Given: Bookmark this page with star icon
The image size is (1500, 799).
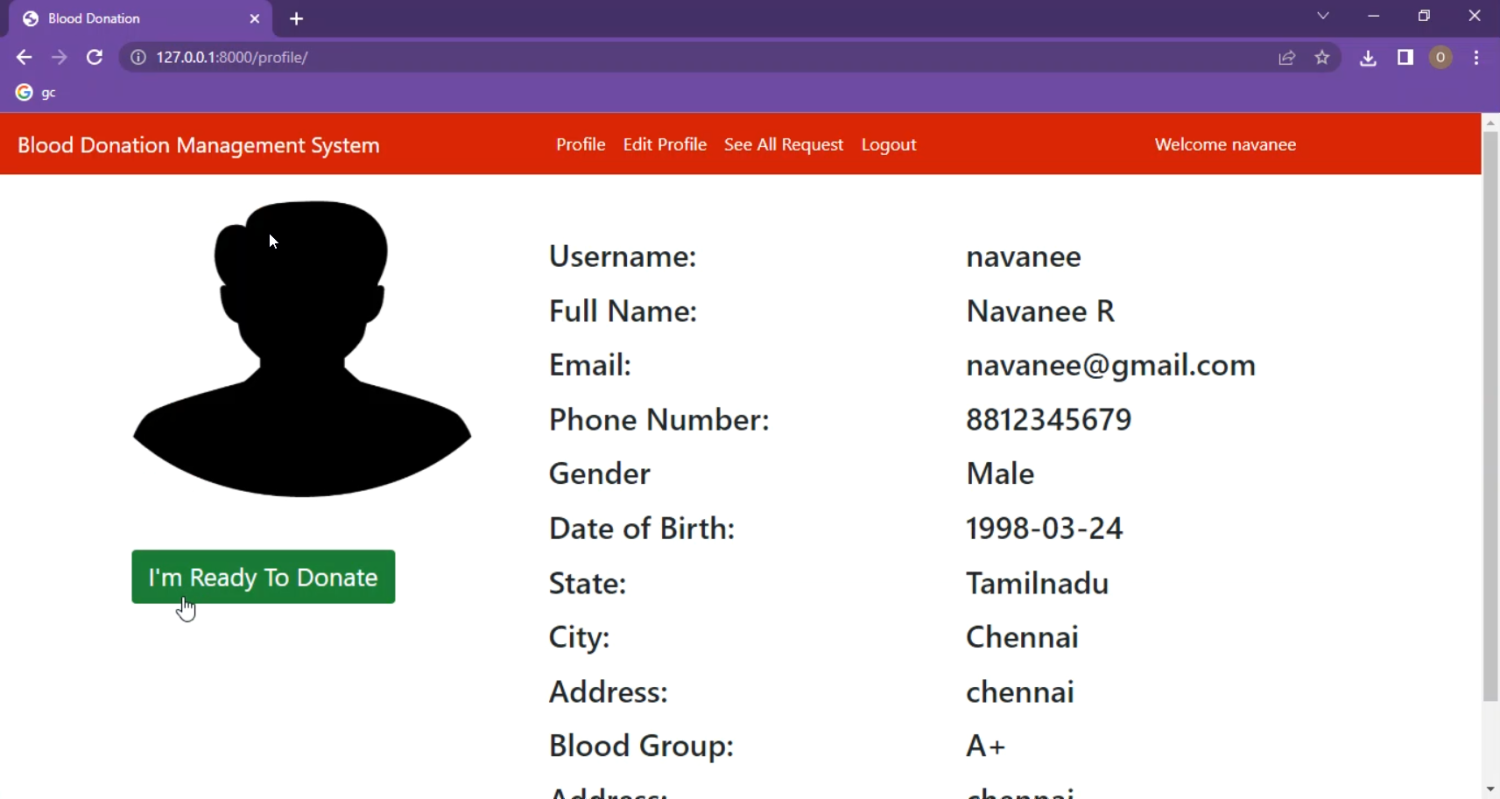Looking at the screenshot, I should (x=1322, y=58).
